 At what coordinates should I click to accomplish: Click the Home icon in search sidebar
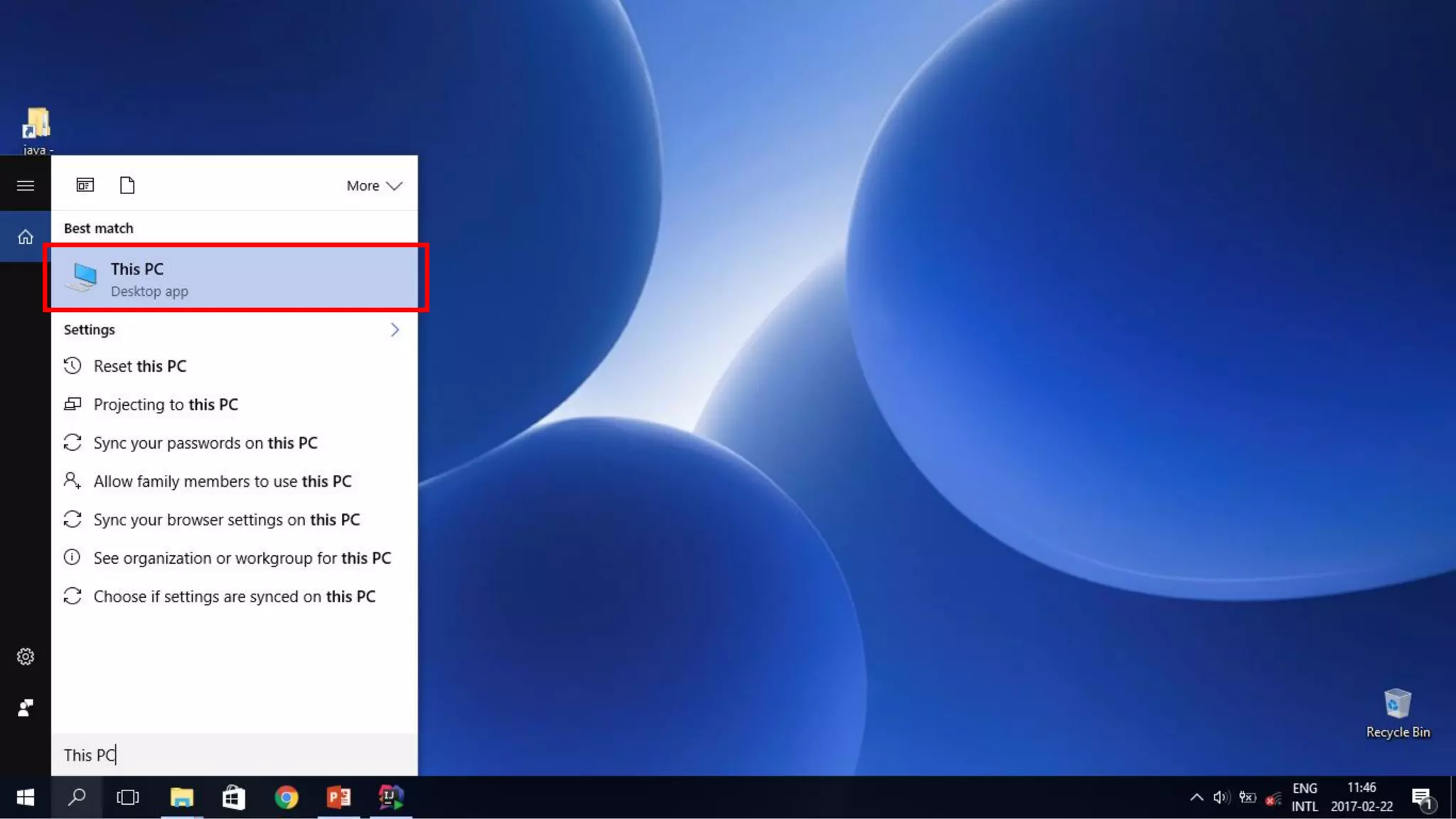[26, 237]
